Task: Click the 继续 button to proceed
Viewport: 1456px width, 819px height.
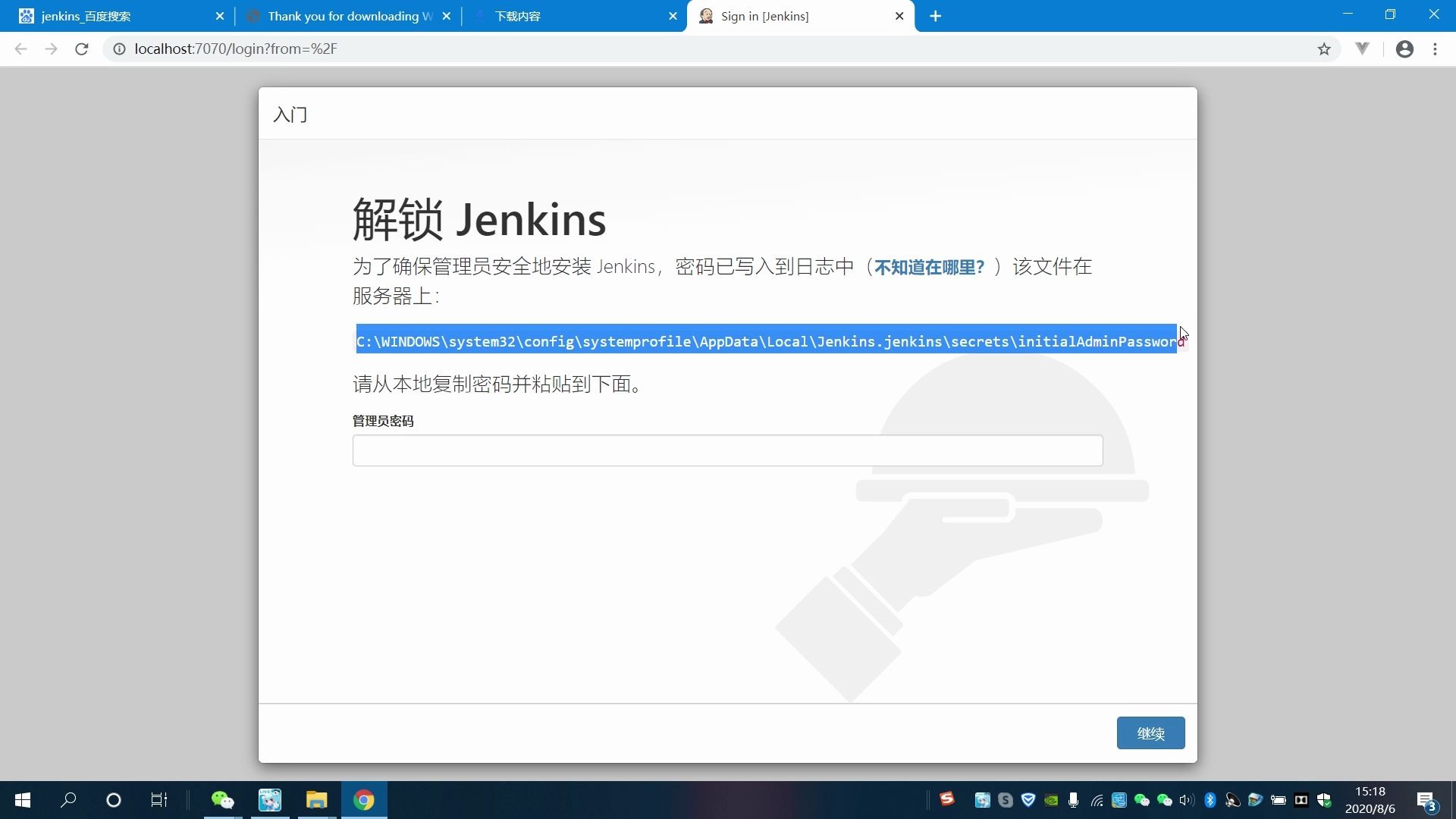Action: pos(1150,733)
